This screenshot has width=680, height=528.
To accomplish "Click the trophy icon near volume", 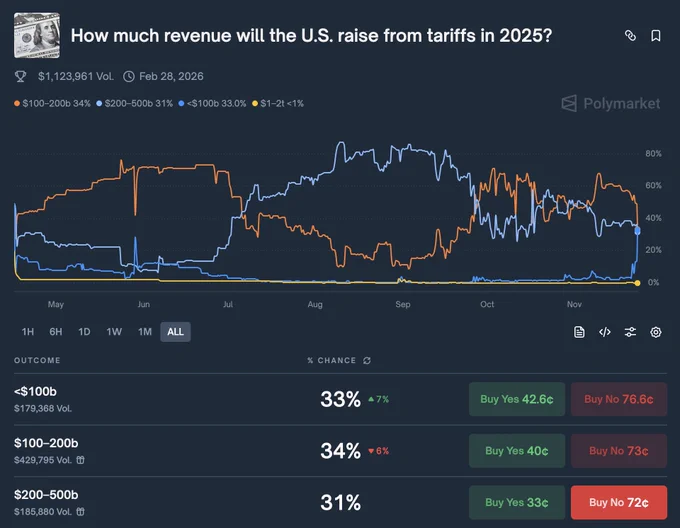I will [x=20, y=77].
